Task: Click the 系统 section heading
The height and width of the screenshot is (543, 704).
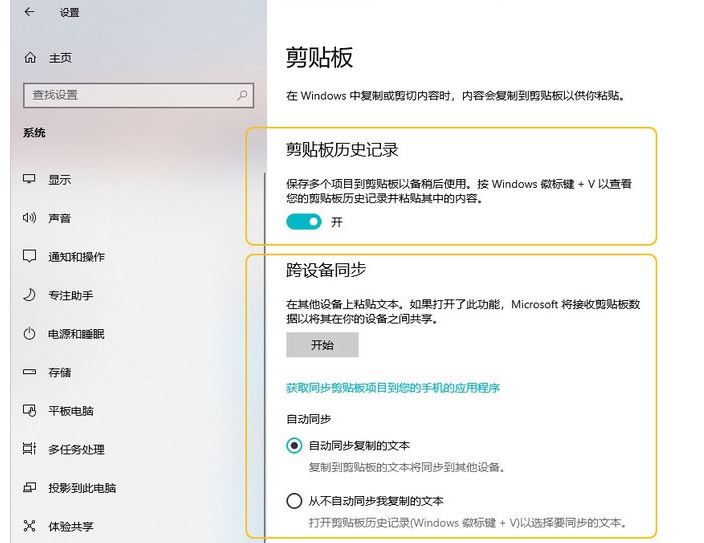Action: click(x=34, y=132)
